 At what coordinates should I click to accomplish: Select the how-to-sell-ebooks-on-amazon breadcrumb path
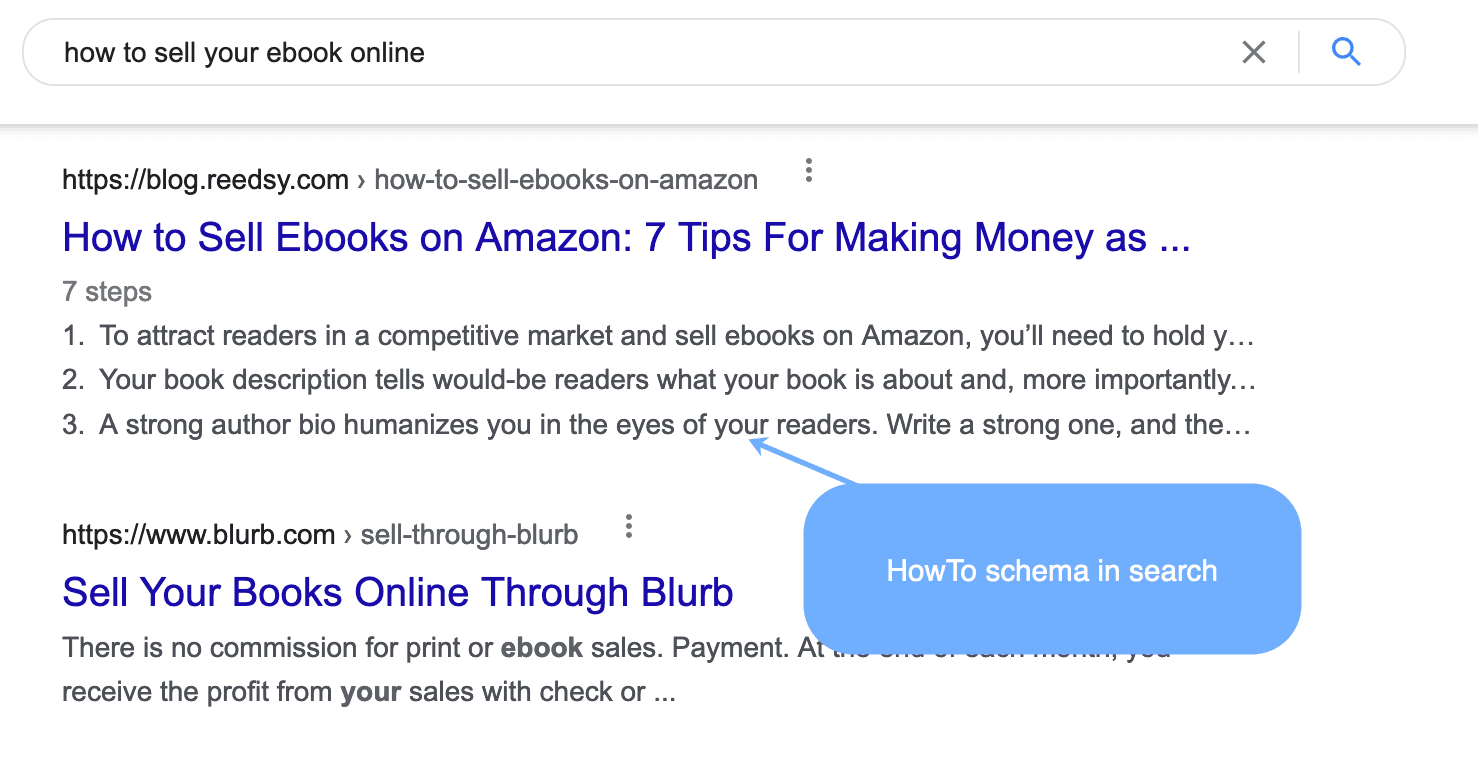point(565,179)
